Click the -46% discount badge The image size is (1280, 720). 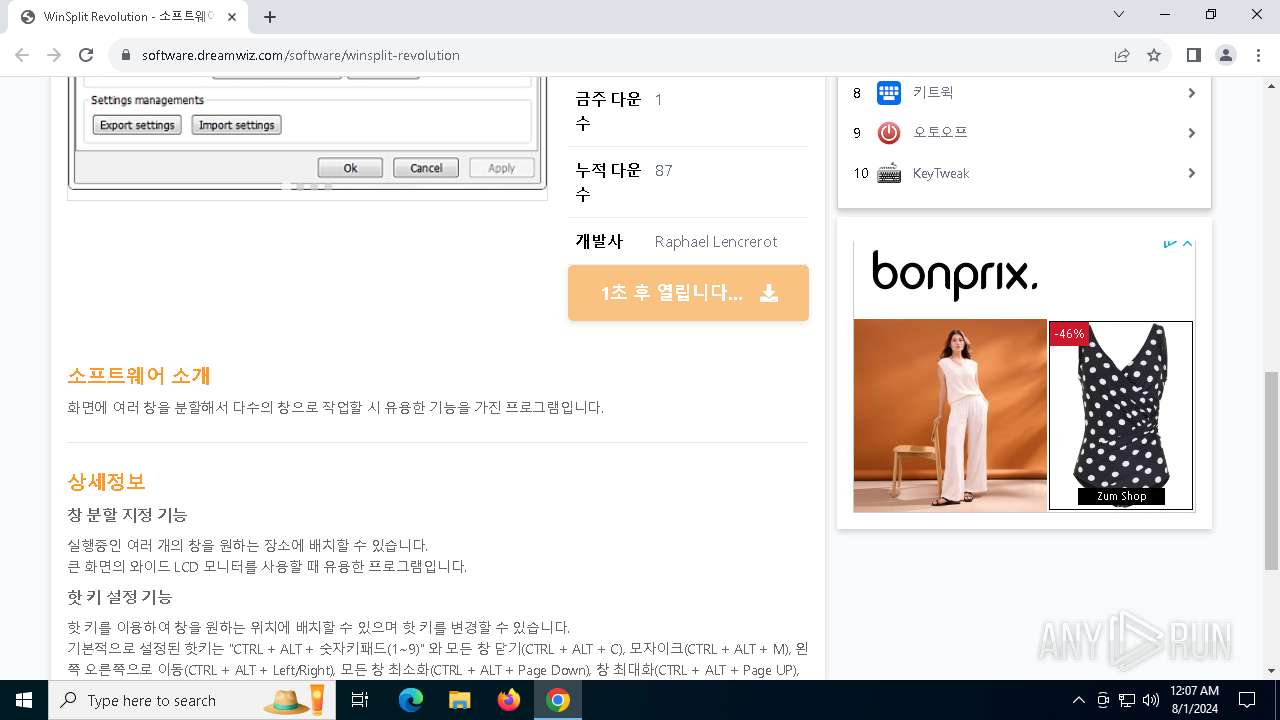click(x=1069, y=334)
